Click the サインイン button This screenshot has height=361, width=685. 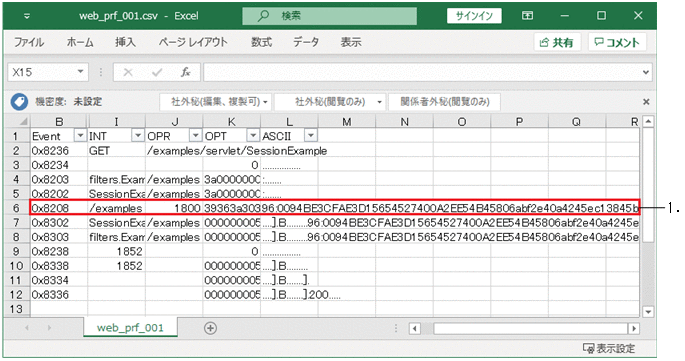tap(474, 16)
